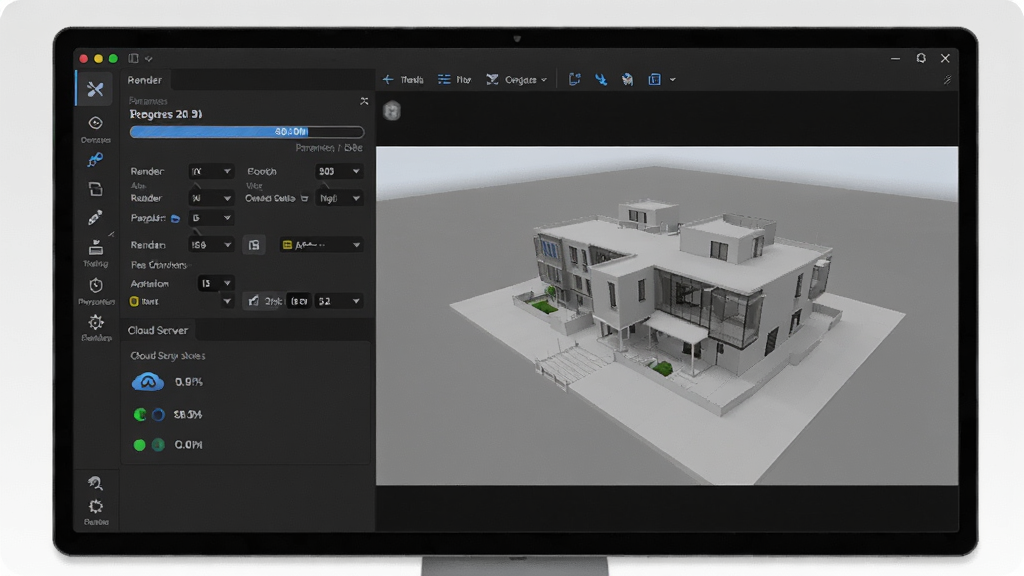Toggle the small cup icon next to Ngt dropdown
Image resolution: width=1024 pixels, height=576 pixels.
tap(304, 198)
